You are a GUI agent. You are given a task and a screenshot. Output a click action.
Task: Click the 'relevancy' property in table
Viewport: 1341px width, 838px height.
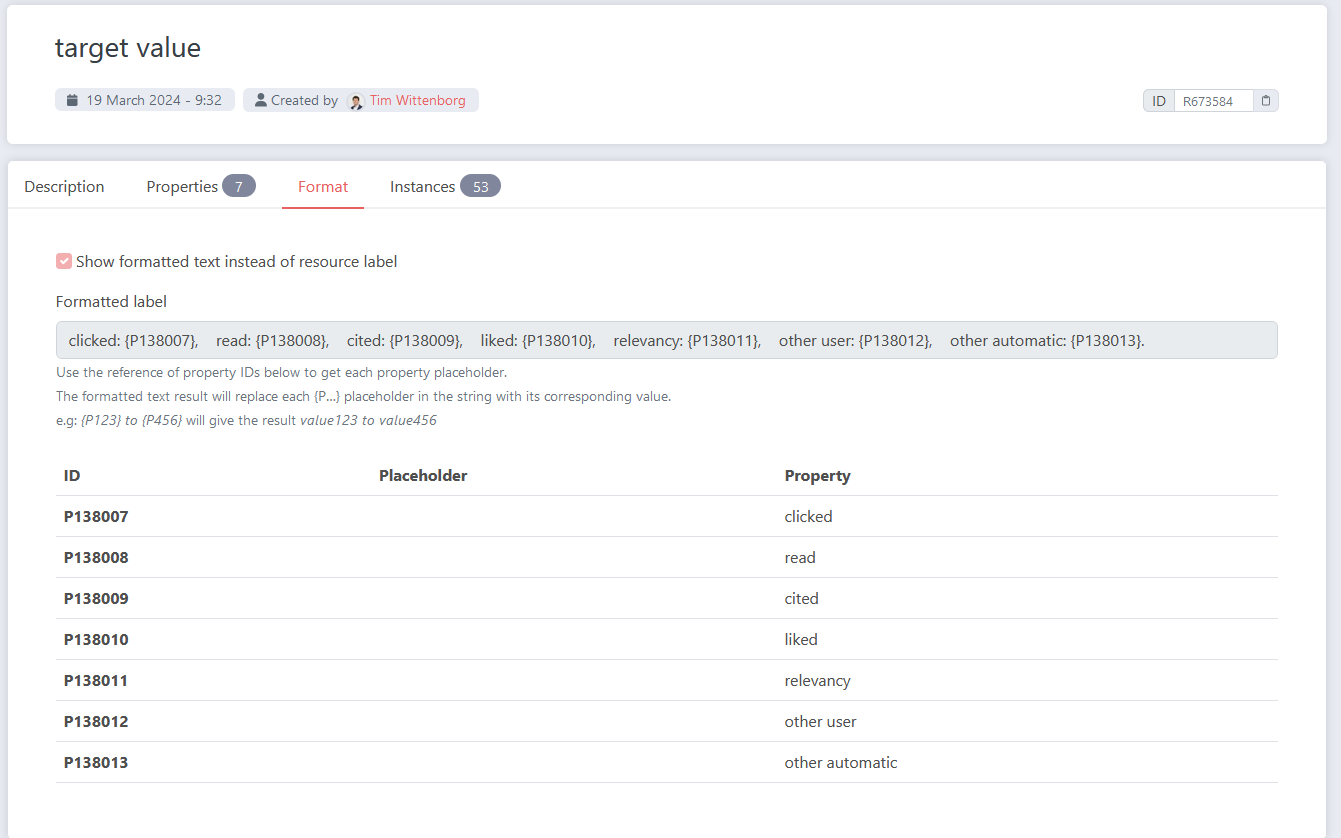point(817,681)
